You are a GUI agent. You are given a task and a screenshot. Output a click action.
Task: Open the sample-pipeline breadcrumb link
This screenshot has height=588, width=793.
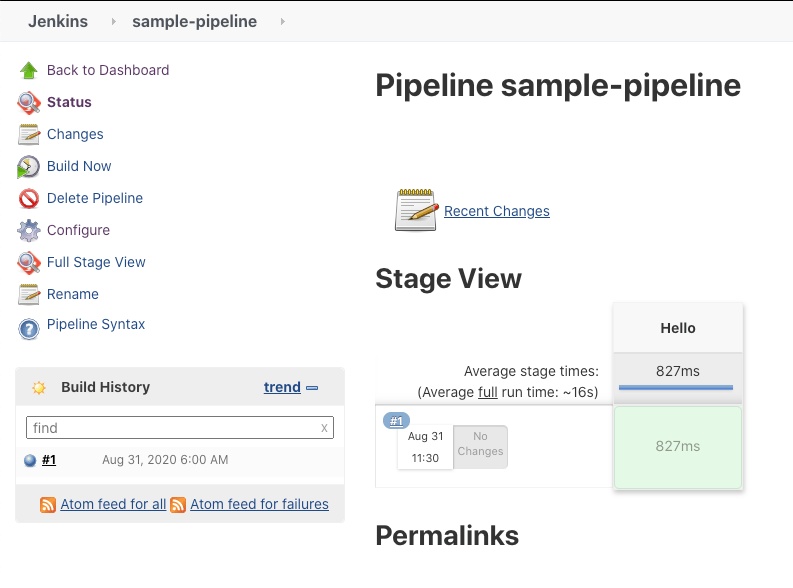(x=195, y=21)
